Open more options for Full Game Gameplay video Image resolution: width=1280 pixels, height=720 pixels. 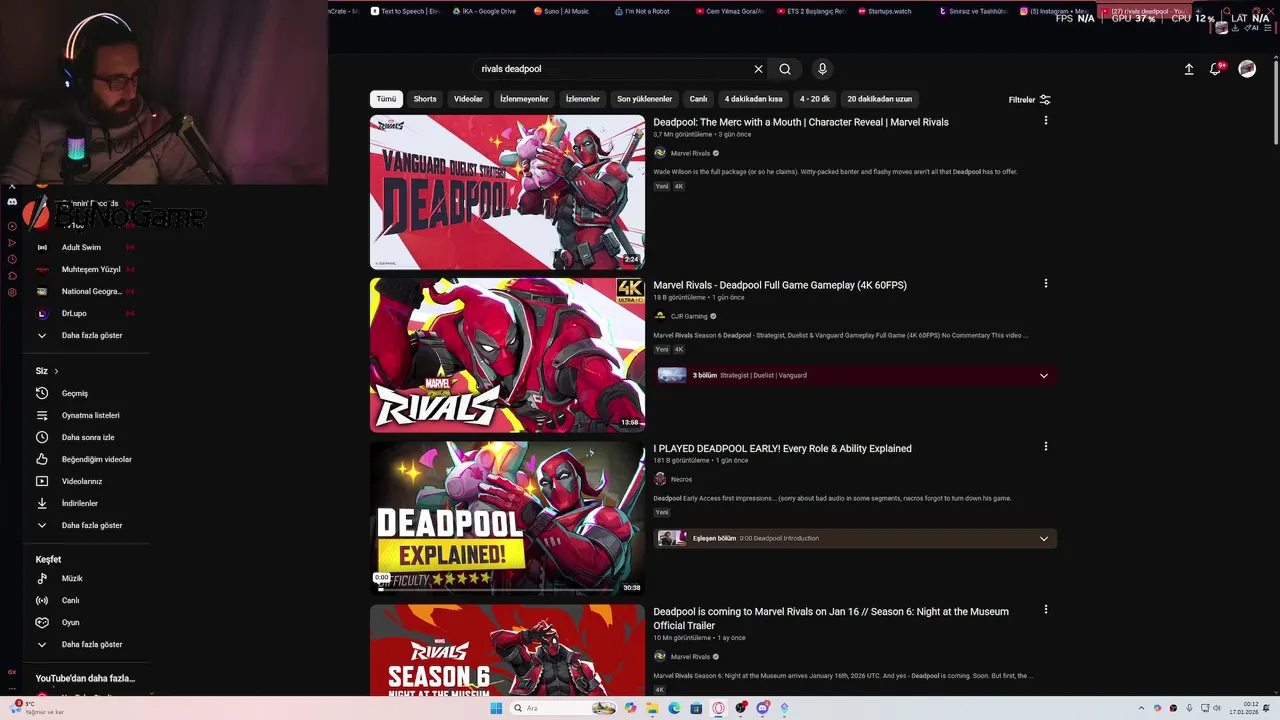[x=1046, y=284]
